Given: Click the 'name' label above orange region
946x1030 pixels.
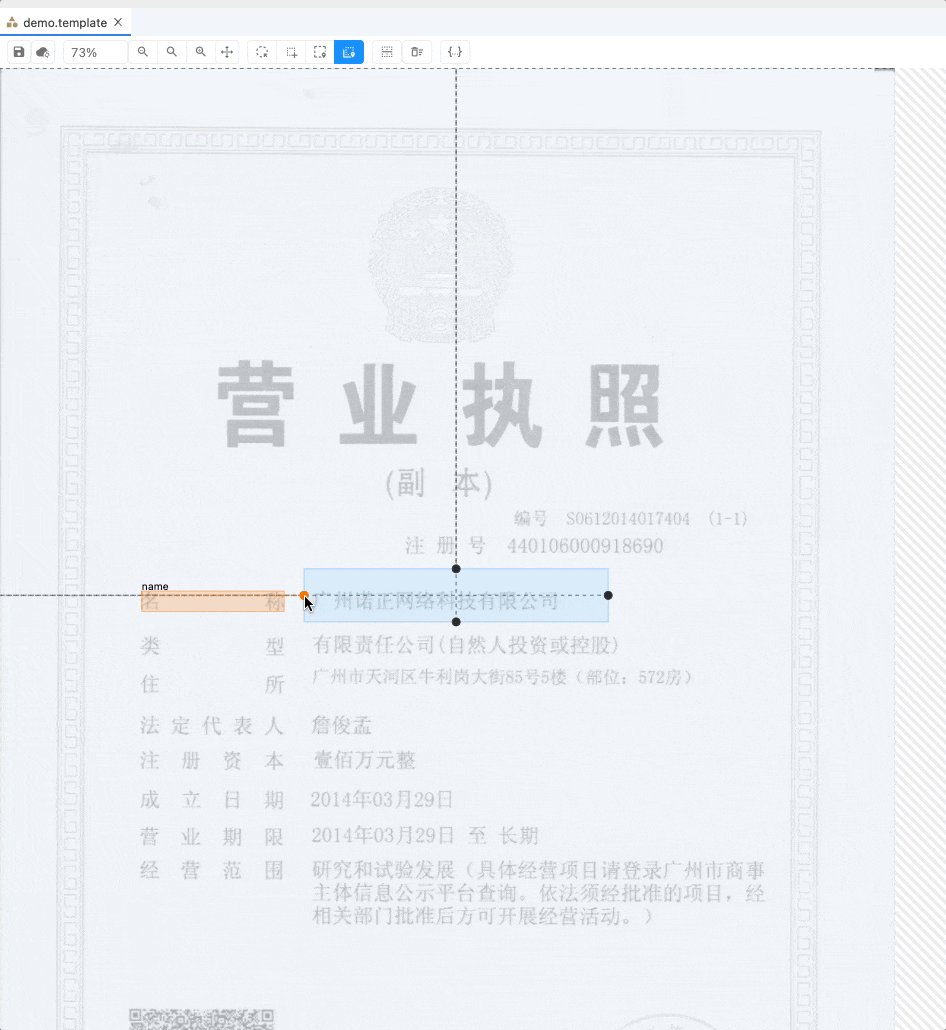Looking at the screenshot, I should (155, 586).
